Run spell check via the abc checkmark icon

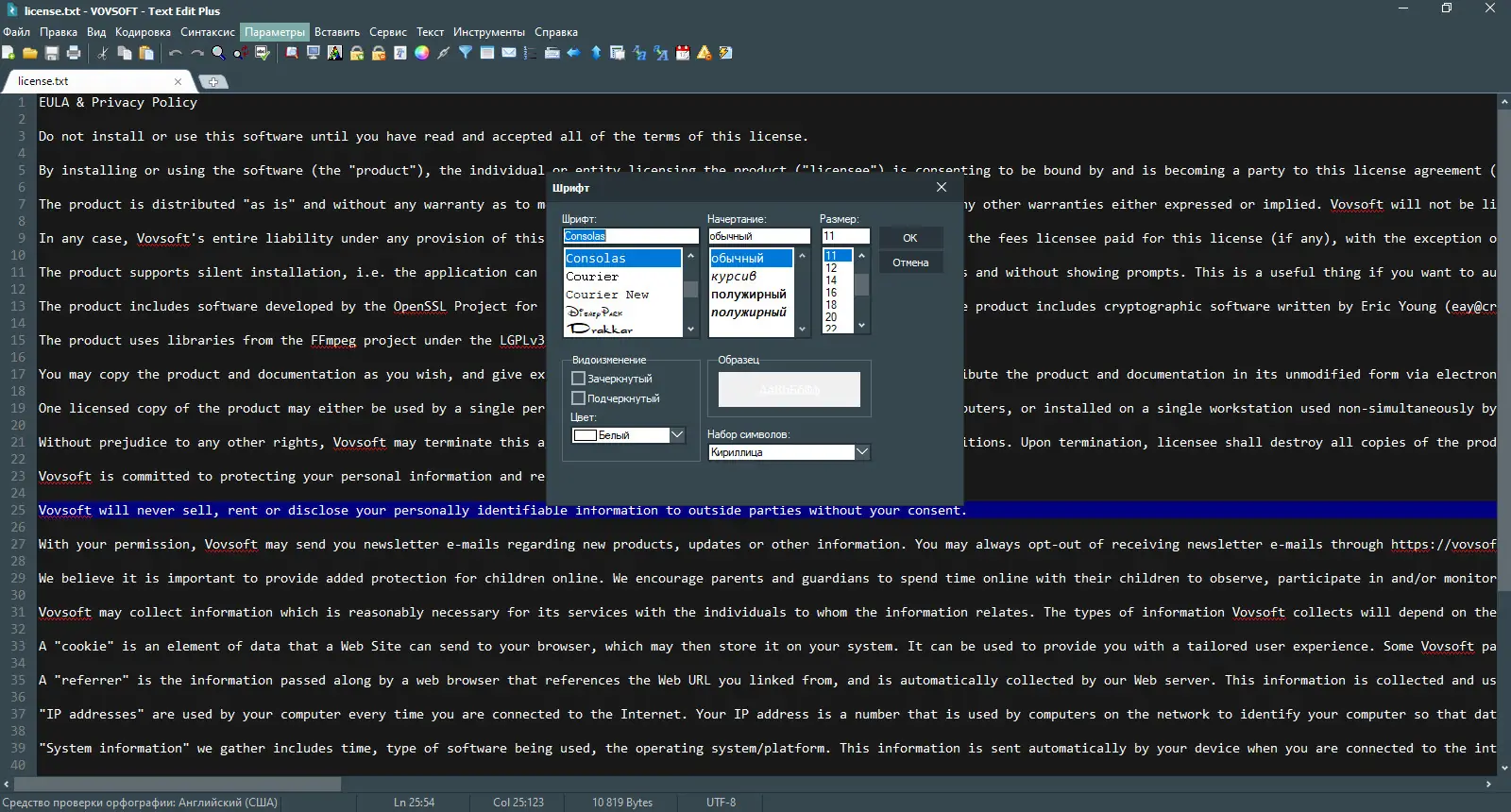pyautogui.click(x=263, y=53)
